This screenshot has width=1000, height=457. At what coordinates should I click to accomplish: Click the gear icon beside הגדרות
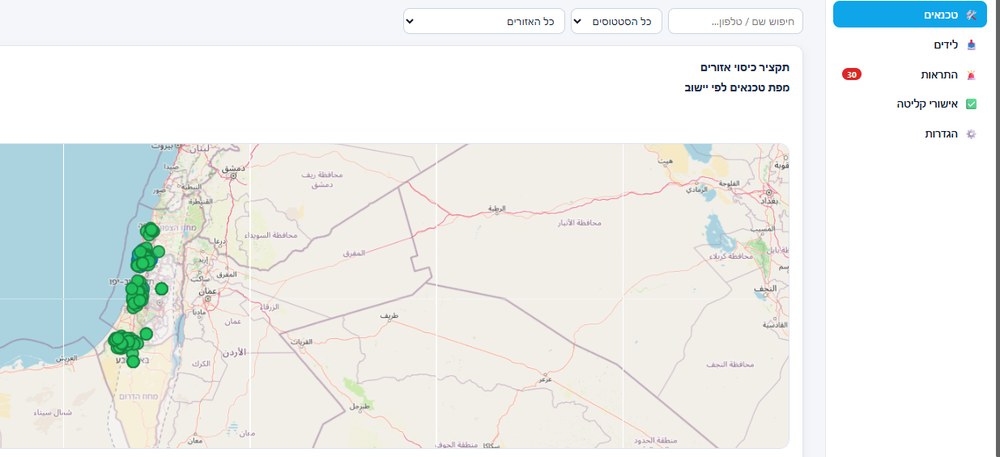coord(971,134)
